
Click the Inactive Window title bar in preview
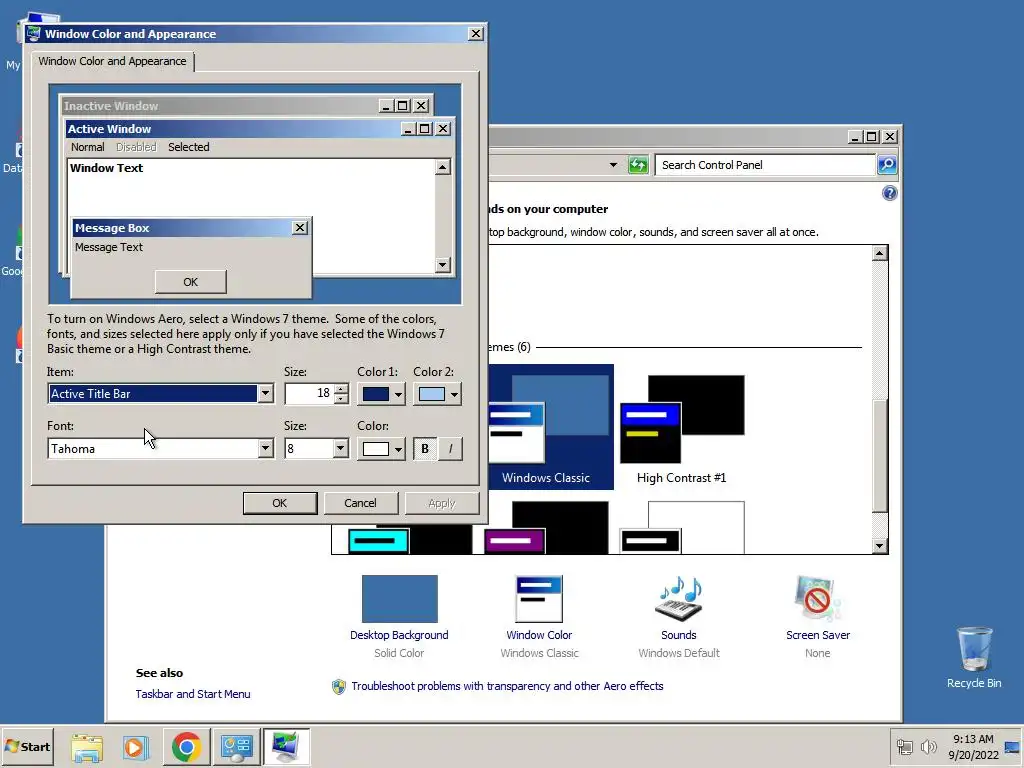[x=221, y=106]
